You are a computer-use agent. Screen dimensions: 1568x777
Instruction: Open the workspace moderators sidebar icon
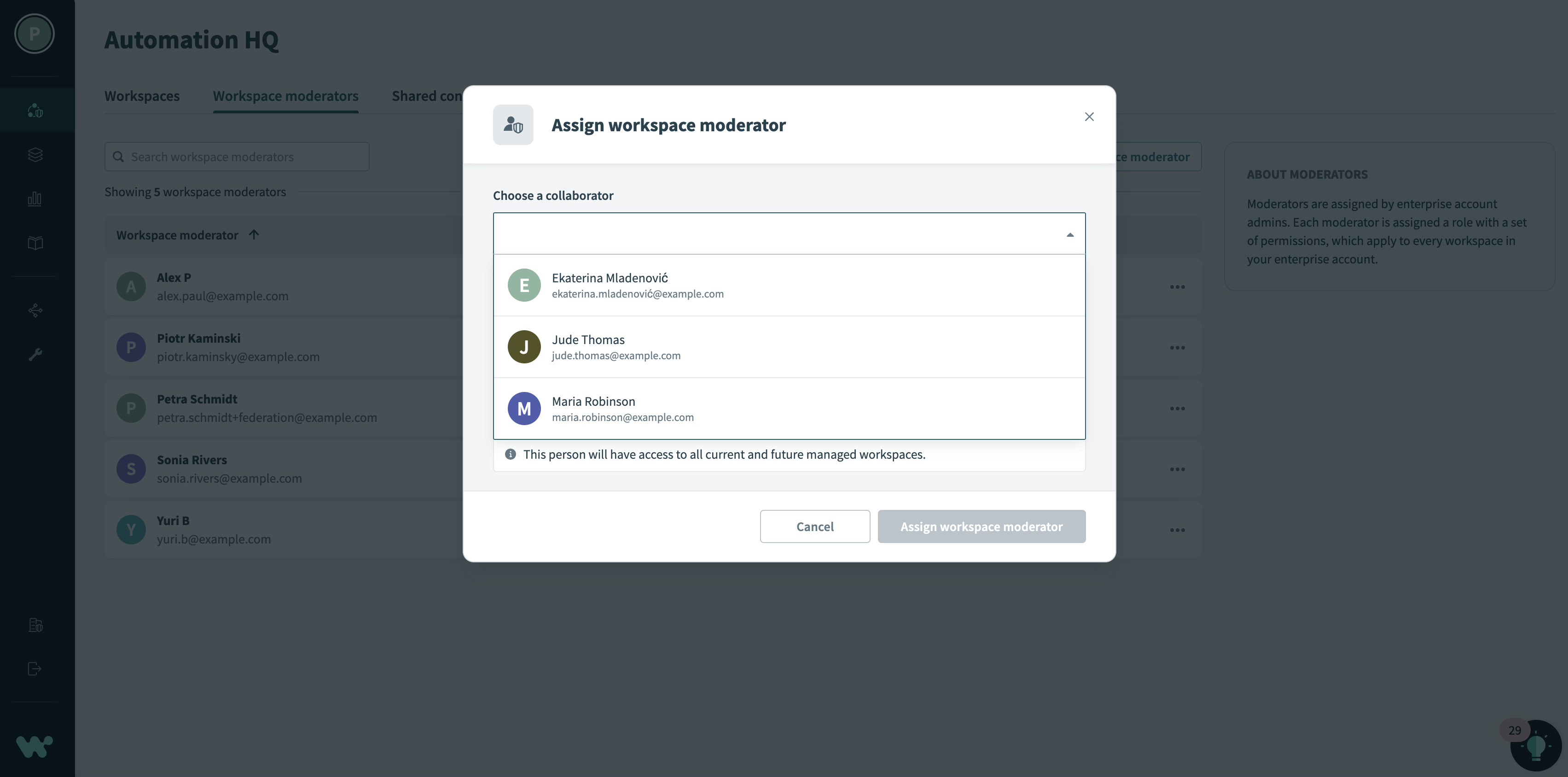[x=35, y=110]
